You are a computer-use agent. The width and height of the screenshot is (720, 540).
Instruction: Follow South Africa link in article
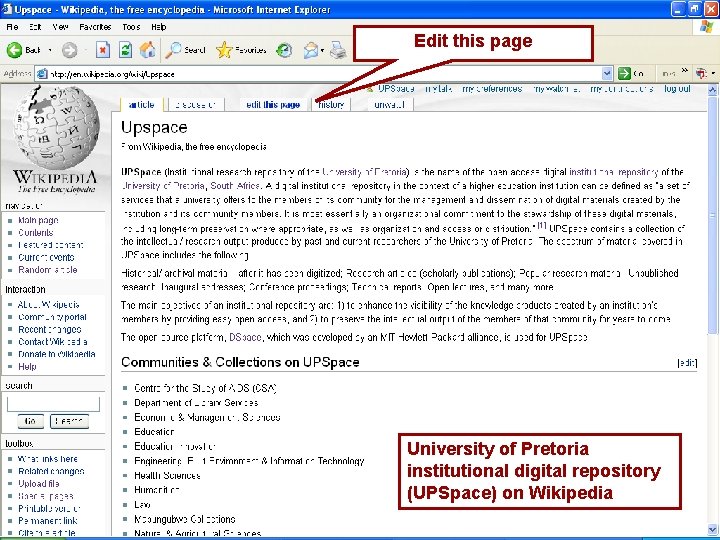[235, 186]
